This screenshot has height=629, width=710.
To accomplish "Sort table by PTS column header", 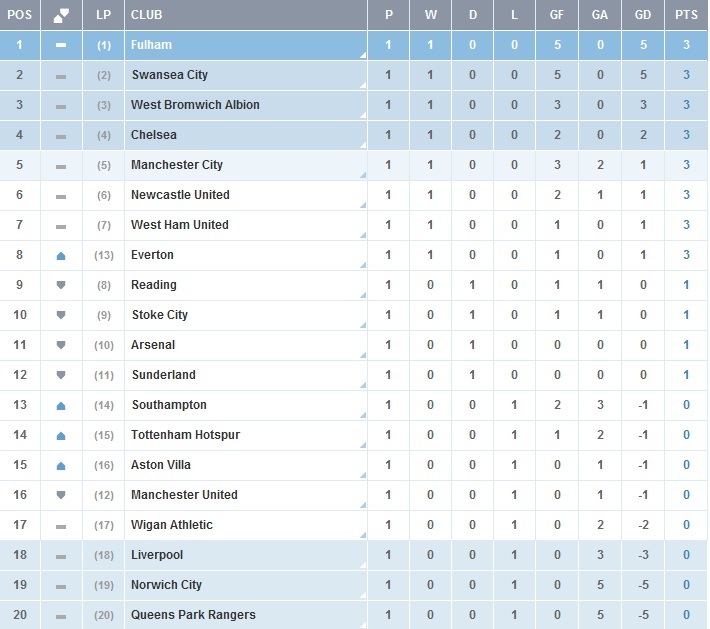I will (x=686, y=15).
